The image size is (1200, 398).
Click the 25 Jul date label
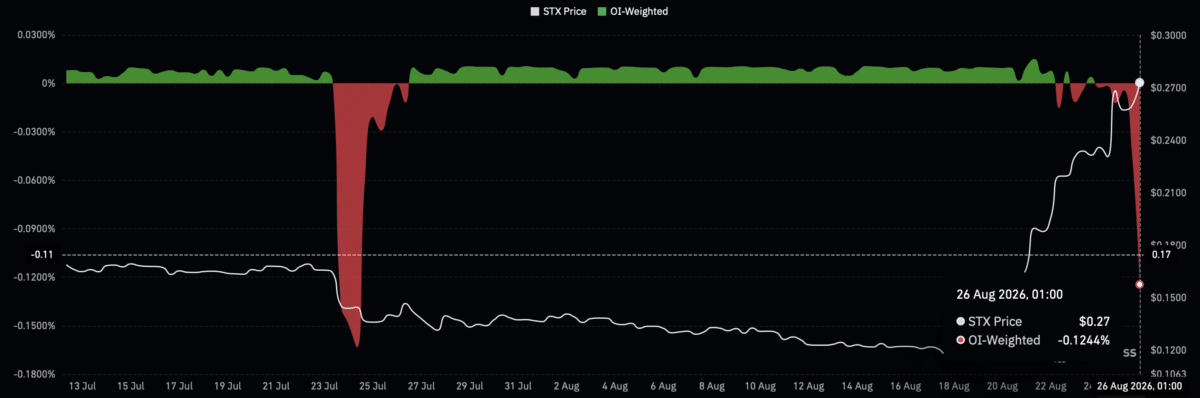(372, 385)
